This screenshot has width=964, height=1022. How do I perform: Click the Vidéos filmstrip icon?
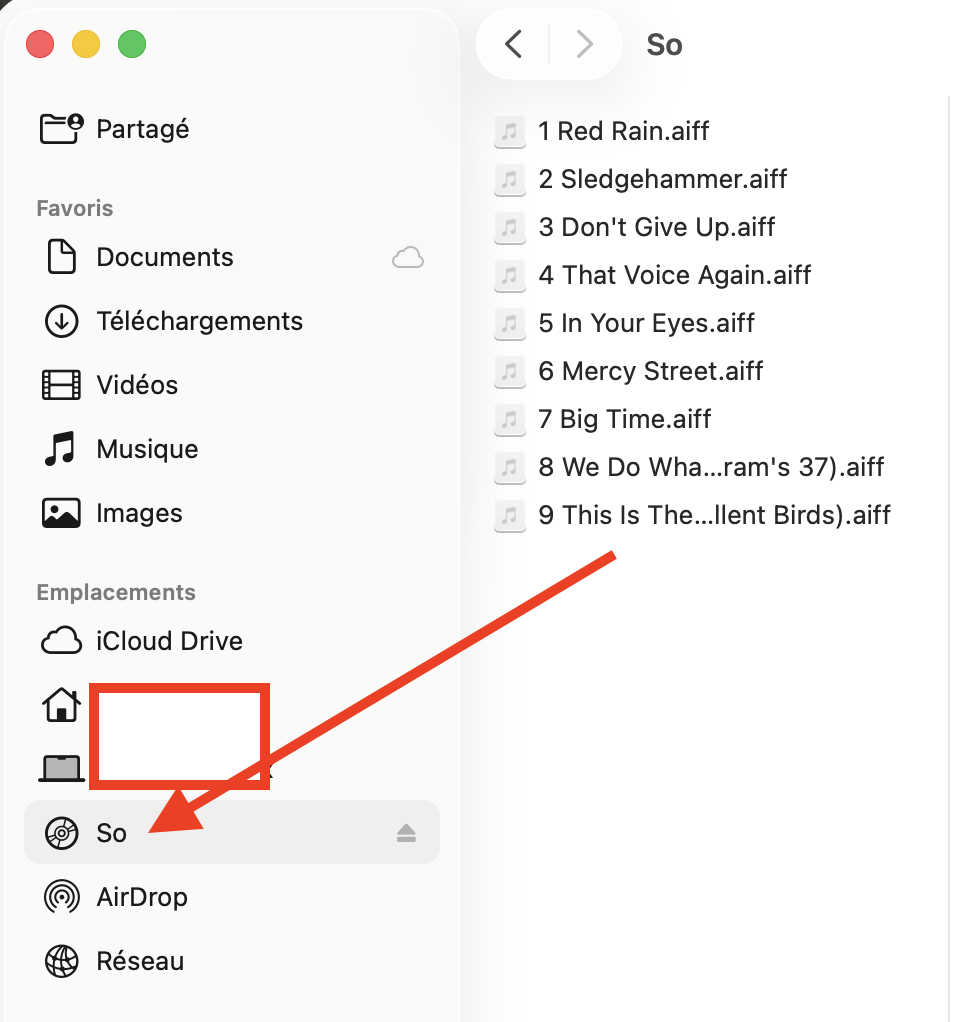pyautogui.click(x=62, y=385)
